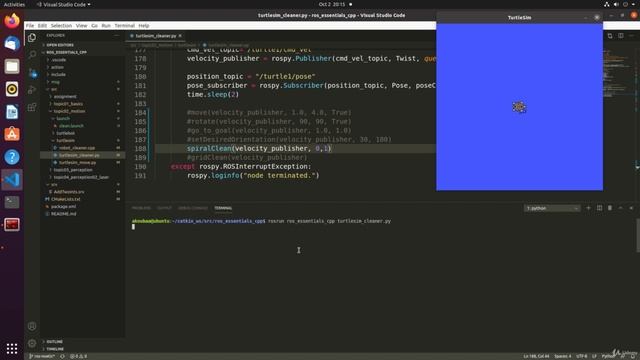The image size is (640, 360).
Task: Click the turtle in the TurtleSim window
Action: tap(519, 107)
